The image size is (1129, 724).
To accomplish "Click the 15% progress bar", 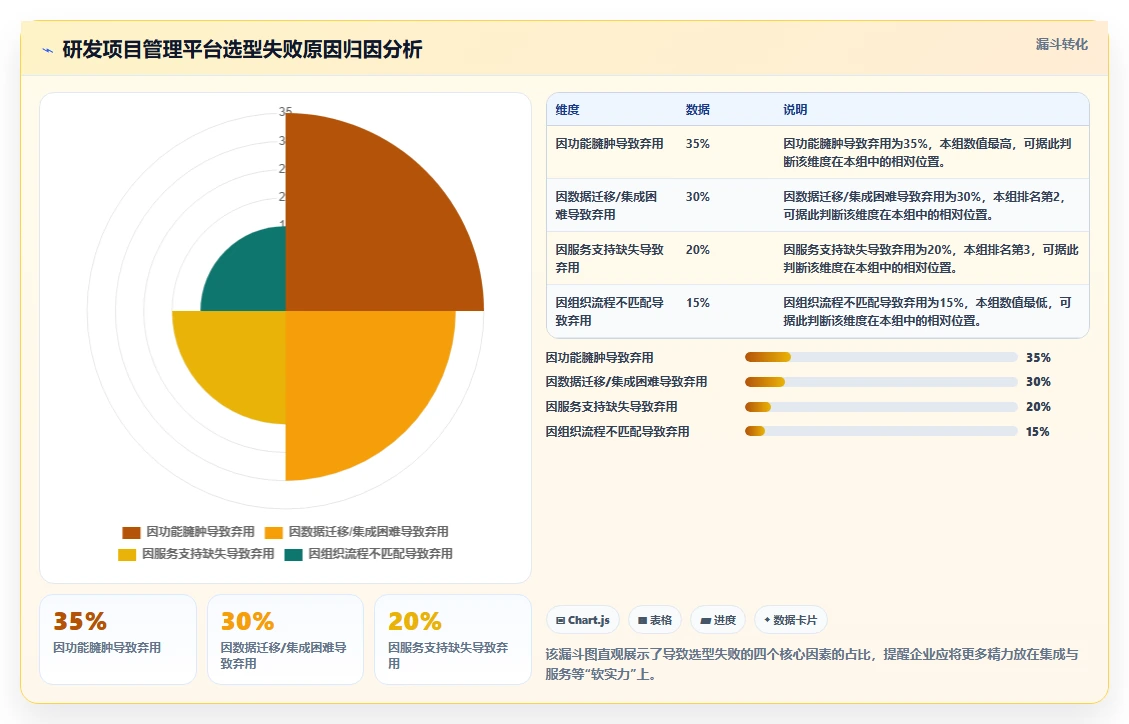I will (x=881, y=432).
